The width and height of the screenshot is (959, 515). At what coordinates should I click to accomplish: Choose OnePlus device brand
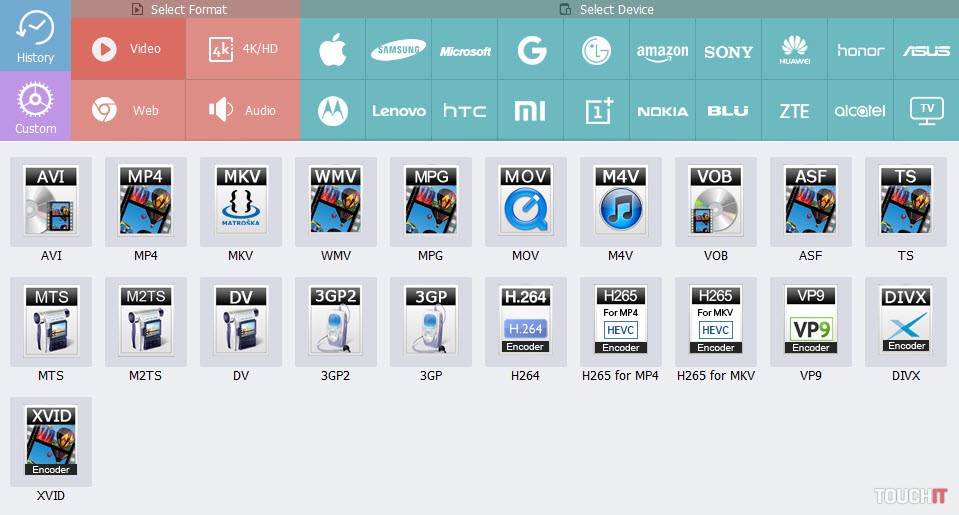pyautogui.click(x=596, y=111)
